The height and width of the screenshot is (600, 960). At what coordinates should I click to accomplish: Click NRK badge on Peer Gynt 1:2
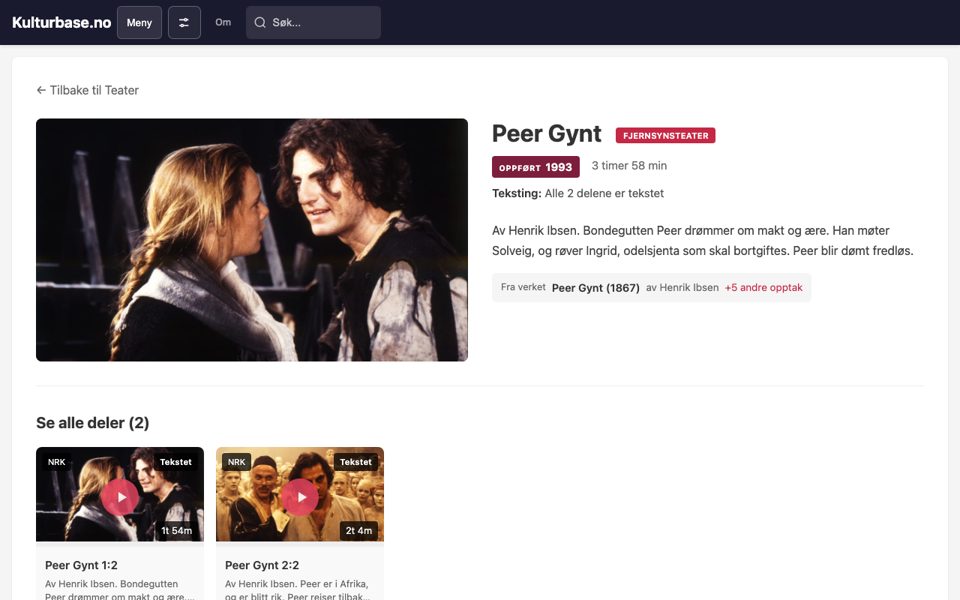click(x=56, y=462)
